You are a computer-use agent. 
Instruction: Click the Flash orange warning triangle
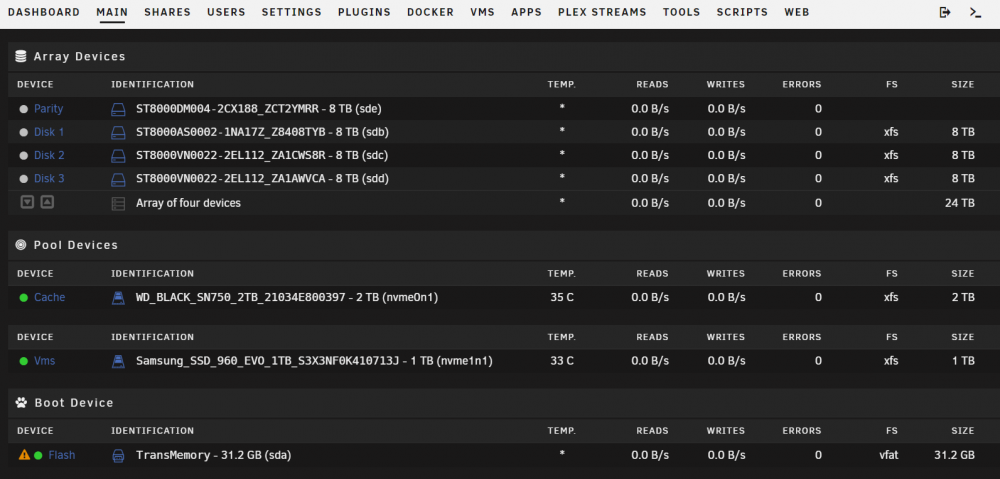pos(24,455)
